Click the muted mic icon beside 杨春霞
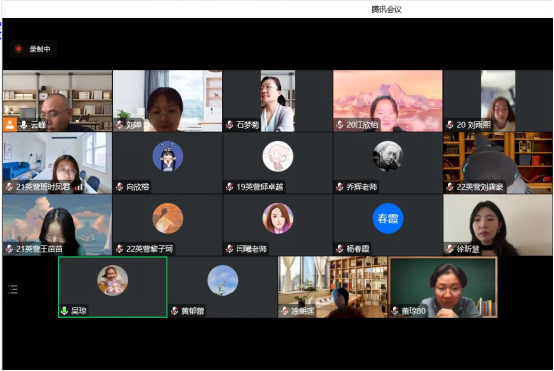The width and height of the screenshot is (554, 371). coord(340,249)
